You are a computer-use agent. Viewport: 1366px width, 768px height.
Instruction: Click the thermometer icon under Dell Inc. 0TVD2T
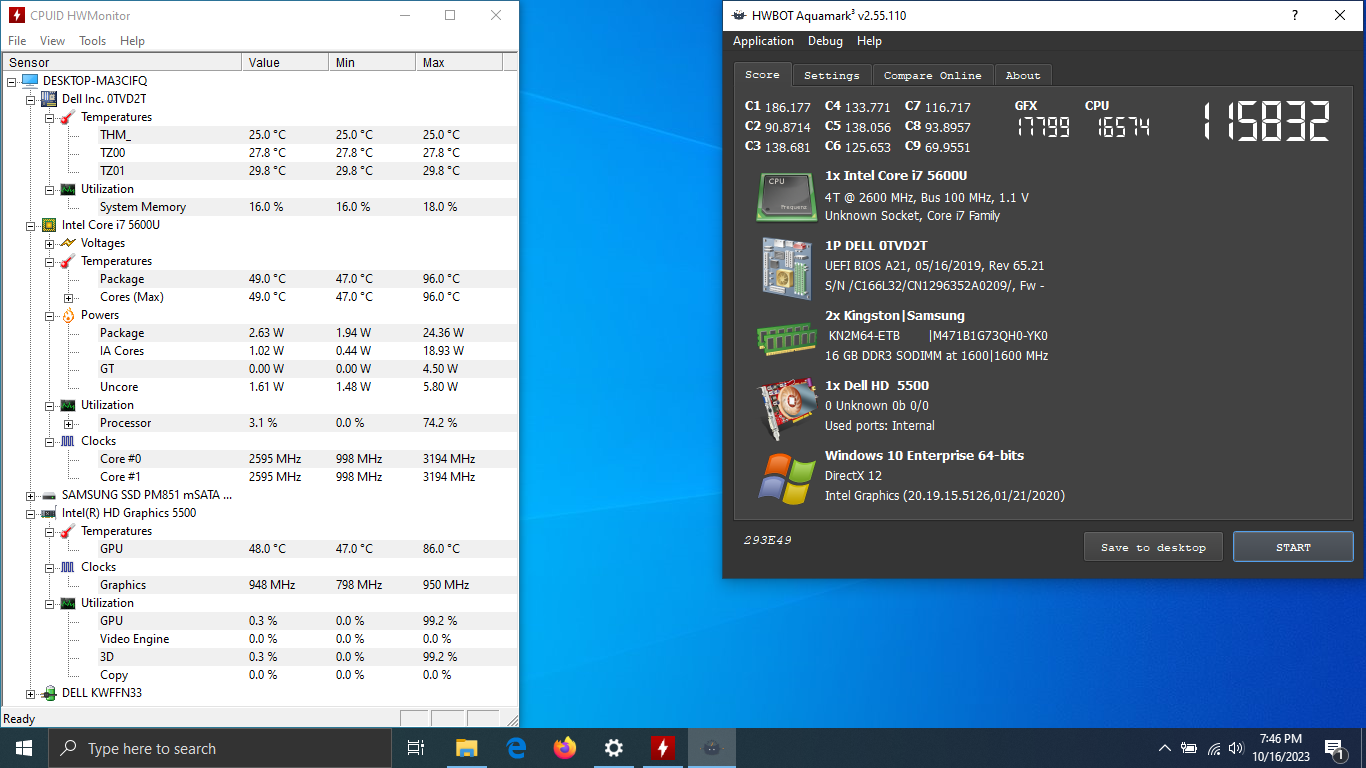click(68, 117)
